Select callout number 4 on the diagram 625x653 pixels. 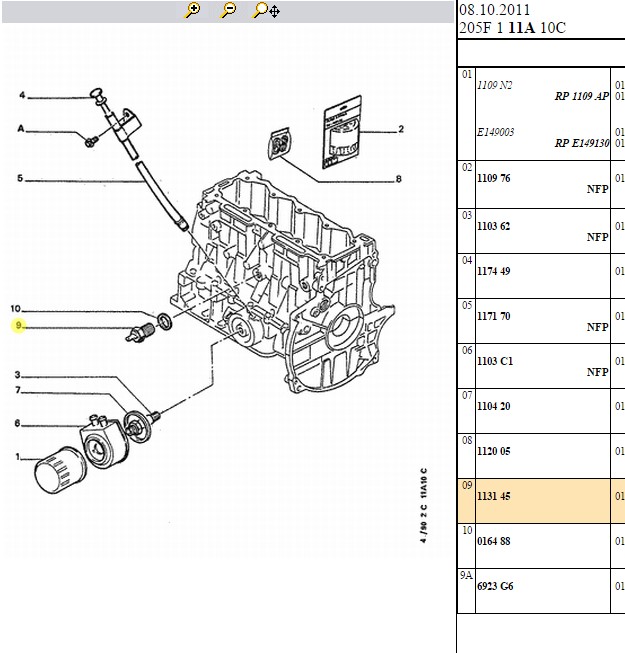coord(22,95)
